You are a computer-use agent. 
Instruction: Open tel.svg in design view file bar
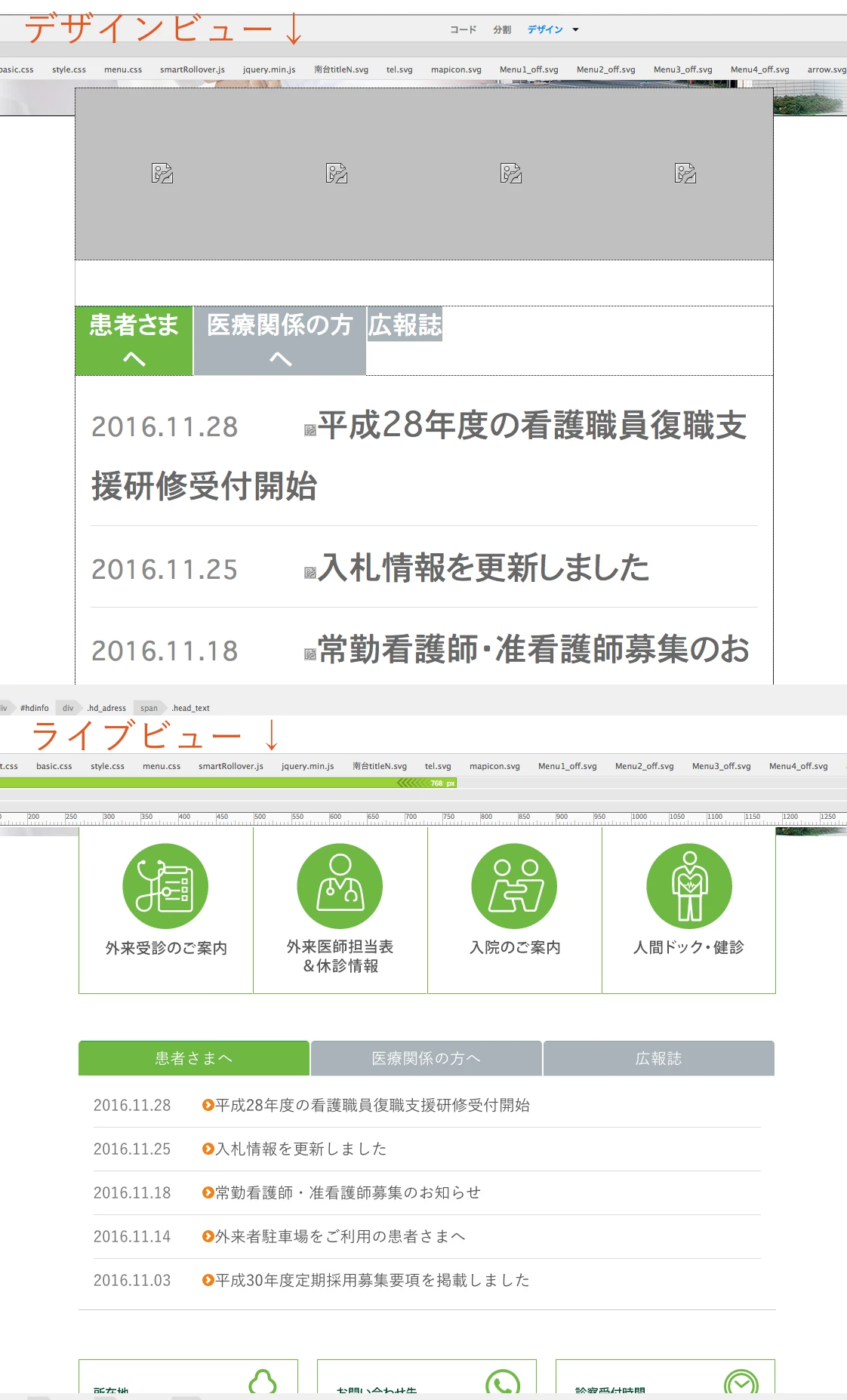click(399, 69)
